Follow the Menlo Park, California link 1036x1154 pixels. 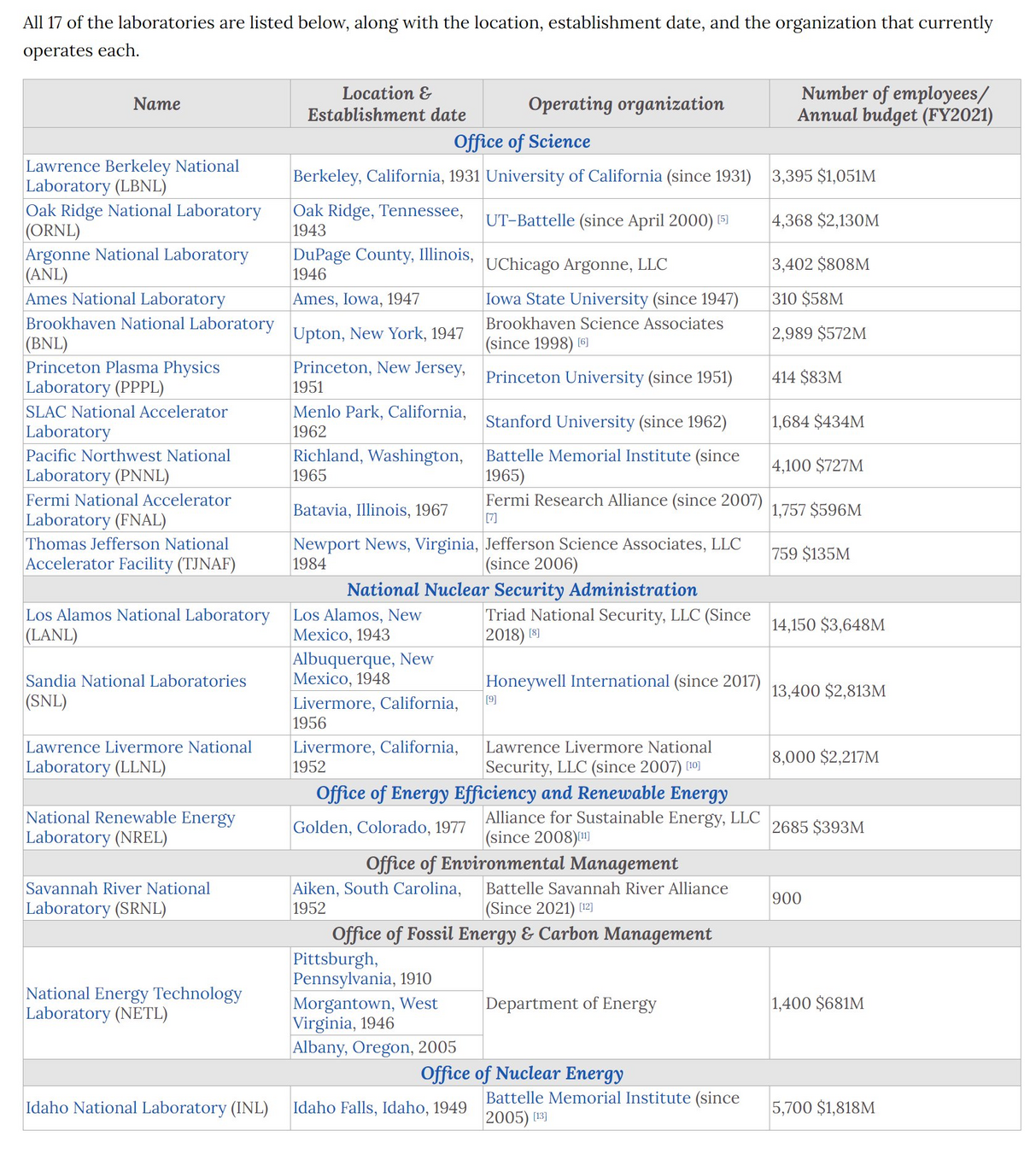[x=380, y=412]
